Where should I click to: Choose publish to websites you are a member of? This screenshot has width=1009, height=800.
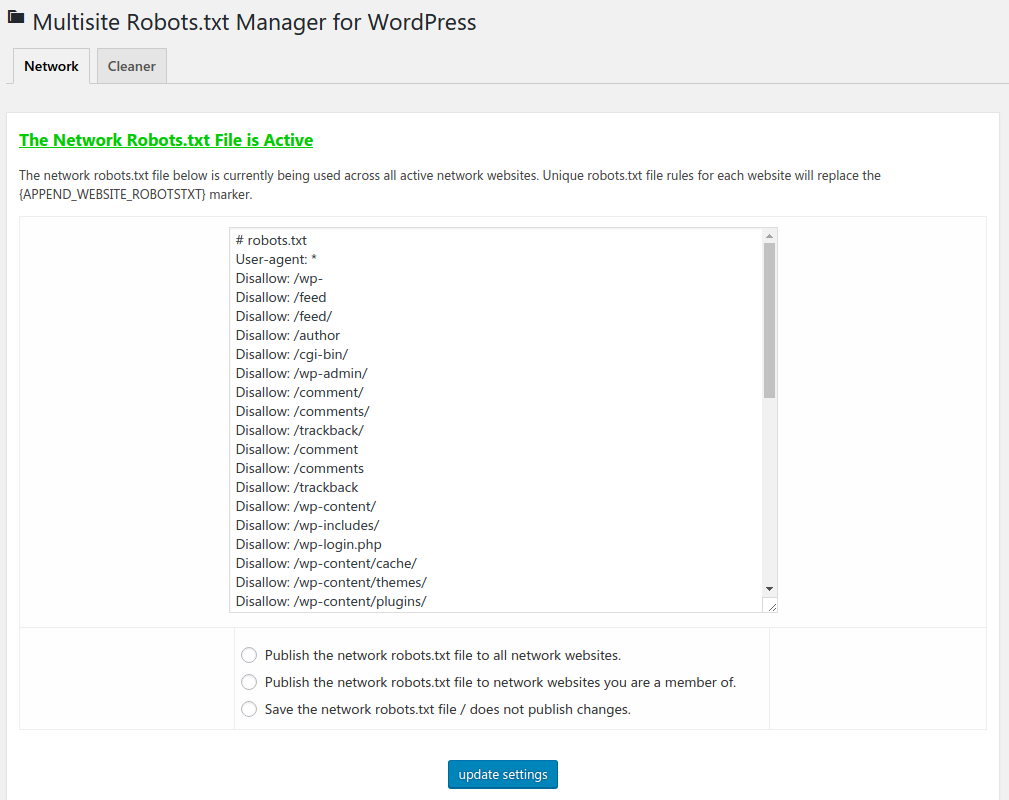click(x=249, y=682)
